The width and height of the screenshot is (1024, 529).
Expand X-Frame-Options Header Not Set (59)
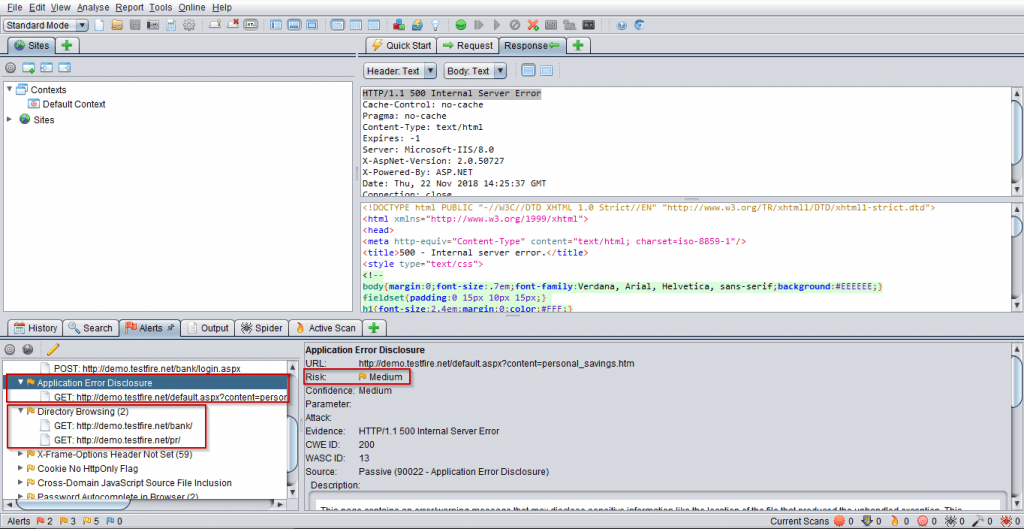(21, 454)
